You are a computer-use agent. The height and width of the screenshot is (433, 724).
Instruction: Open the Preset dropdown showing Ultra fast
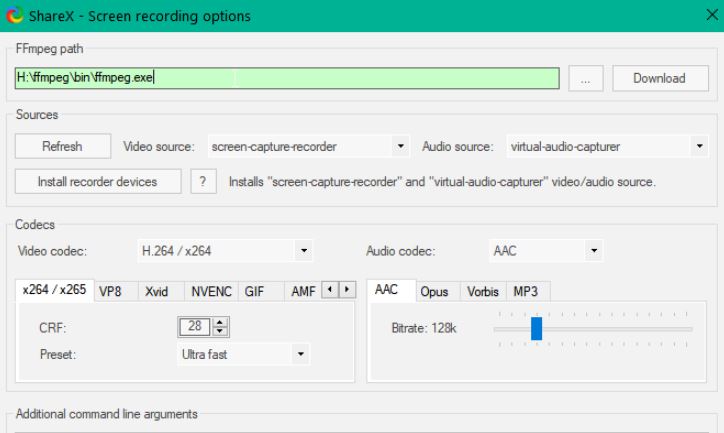(243, 354)
